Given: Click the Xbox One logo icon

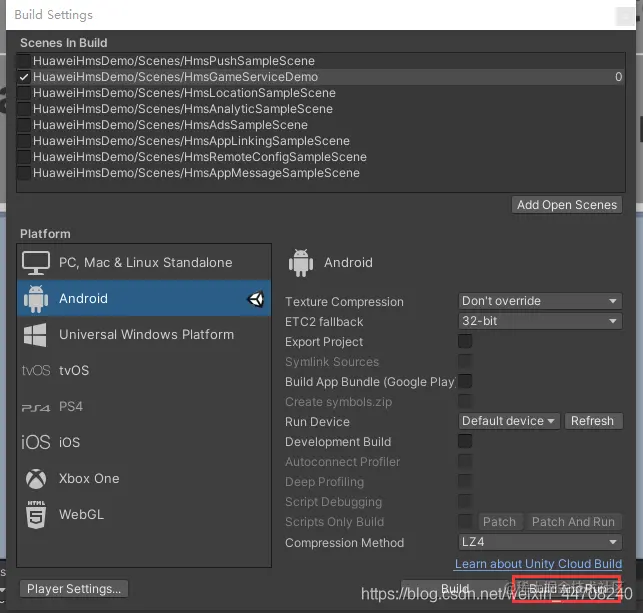Looking at the screenshot, I should 36,479.
